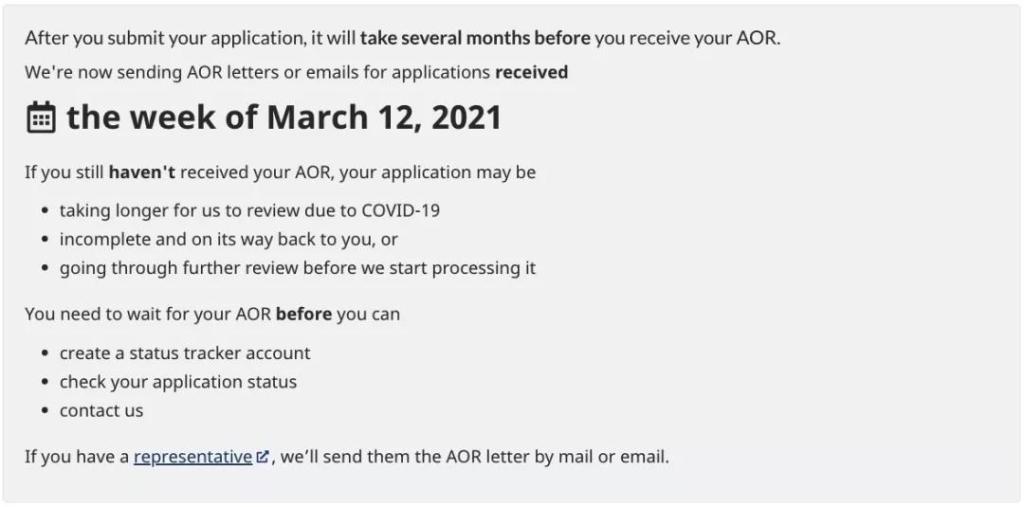Click the "the week of March 12, 2021" heading

pyautogui.click(x=283, y=118)
